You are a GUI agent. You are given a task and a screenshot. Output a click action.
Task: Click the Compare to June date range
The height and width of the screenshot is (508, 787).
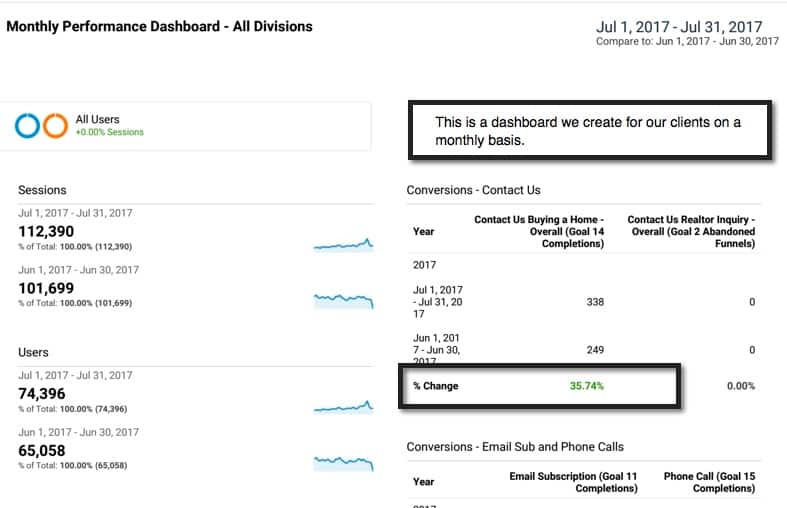(686, 42)
